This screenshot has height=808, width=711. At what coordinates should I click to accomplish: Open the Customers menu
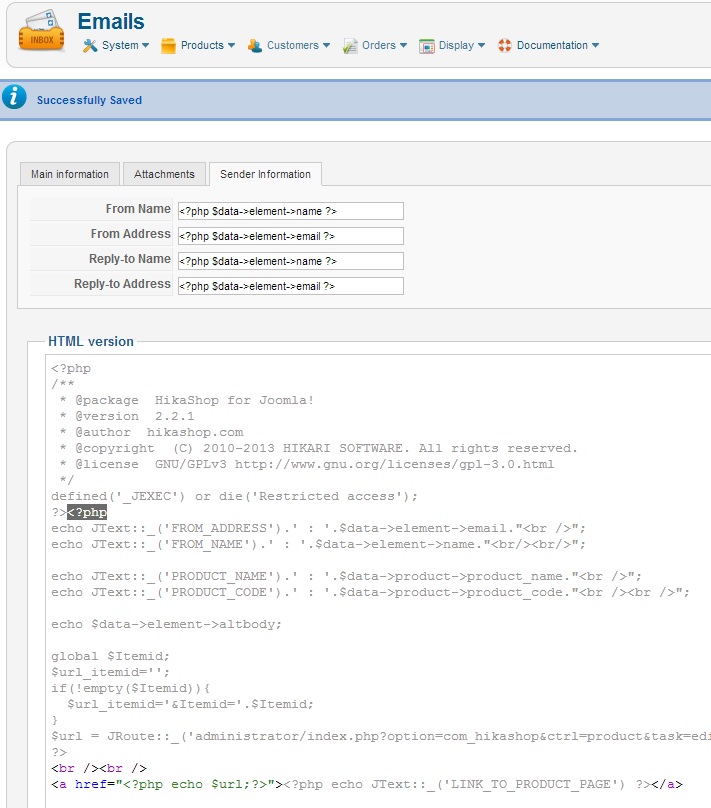(x=292, y=46)
